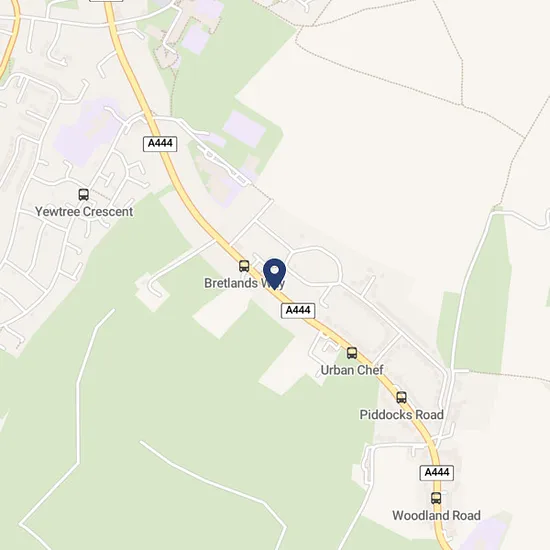Select the Bretlands Way bus stop icon

244,266
